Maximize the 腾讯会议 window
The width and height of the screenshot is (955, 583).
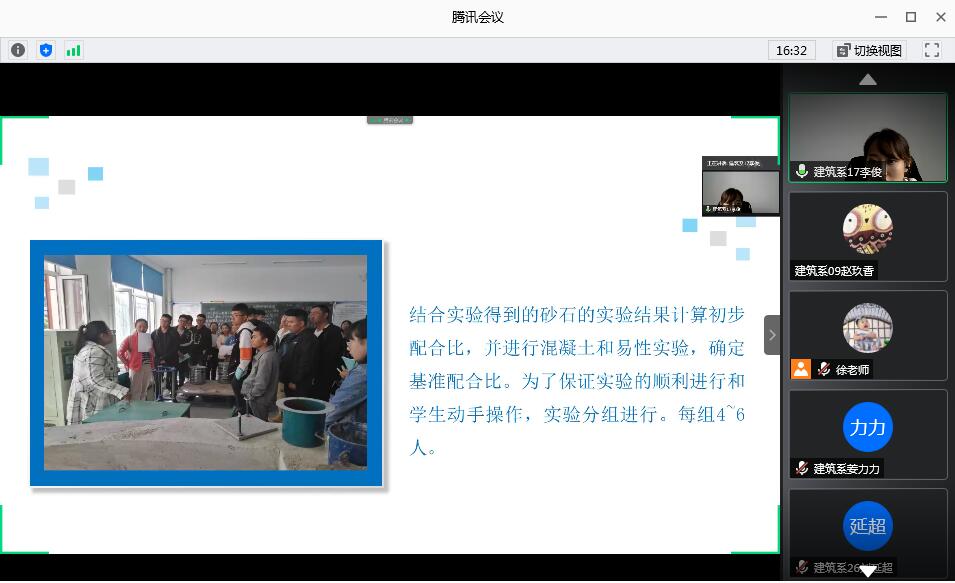point(911,17)
